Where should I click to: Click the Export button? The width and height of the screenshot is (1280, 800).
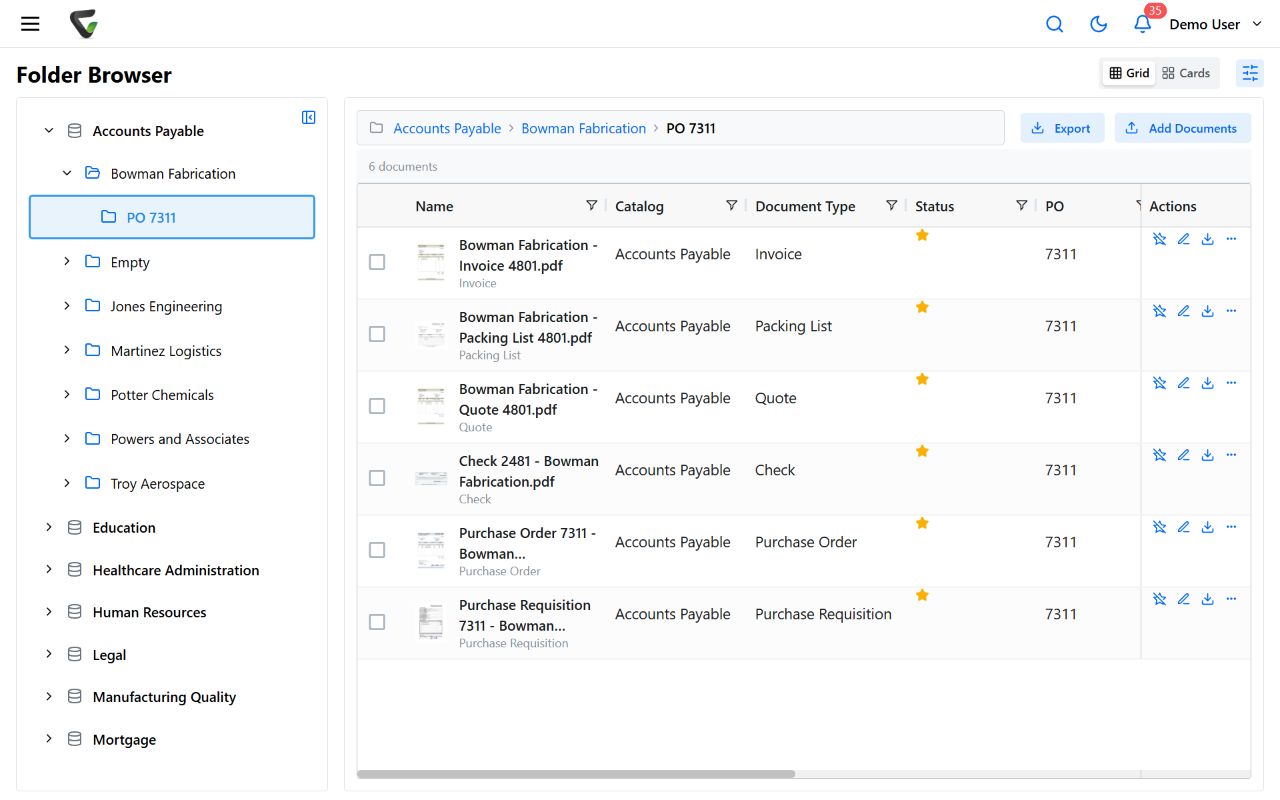[x=1062, y=128]
